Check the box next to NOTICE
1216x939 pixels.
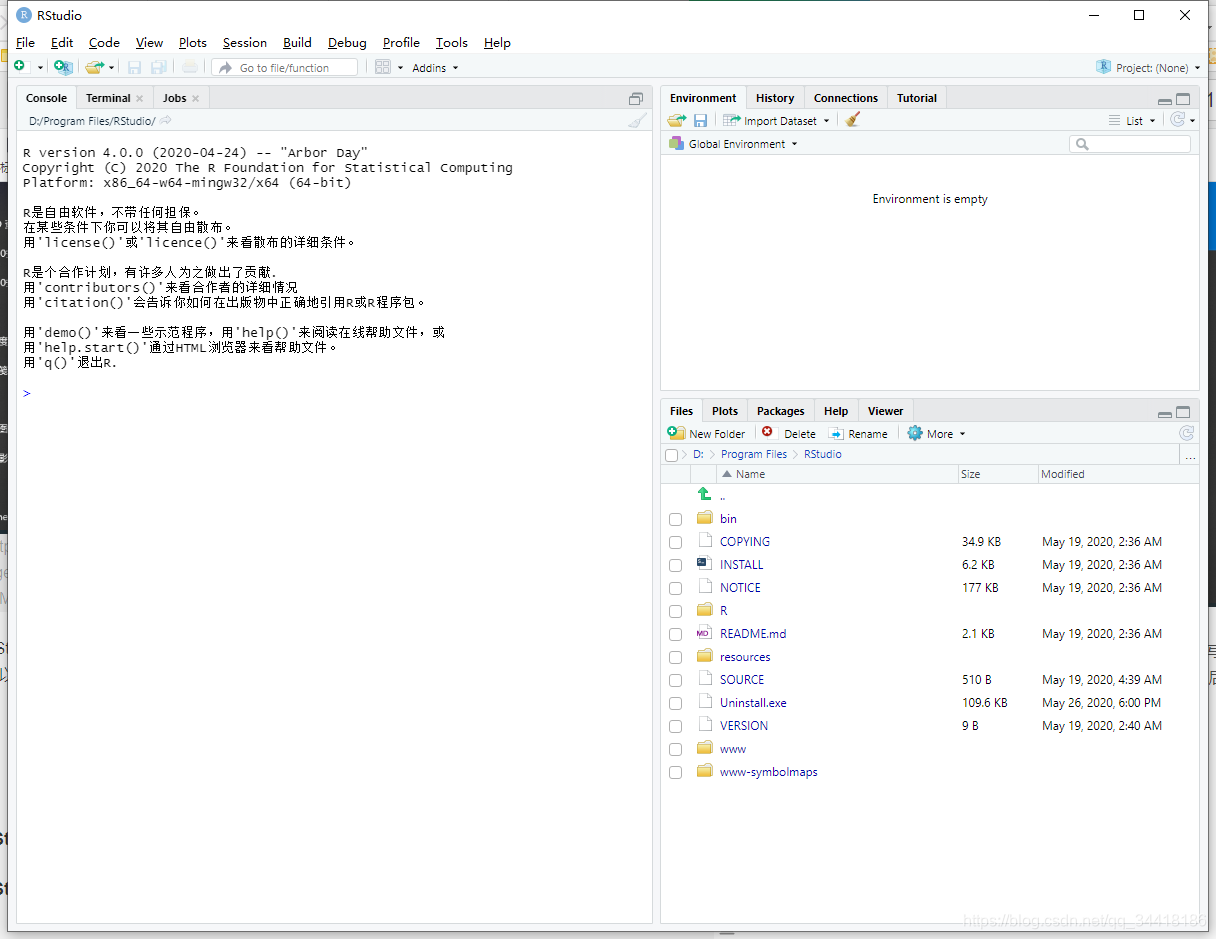(x=676, y=588)
